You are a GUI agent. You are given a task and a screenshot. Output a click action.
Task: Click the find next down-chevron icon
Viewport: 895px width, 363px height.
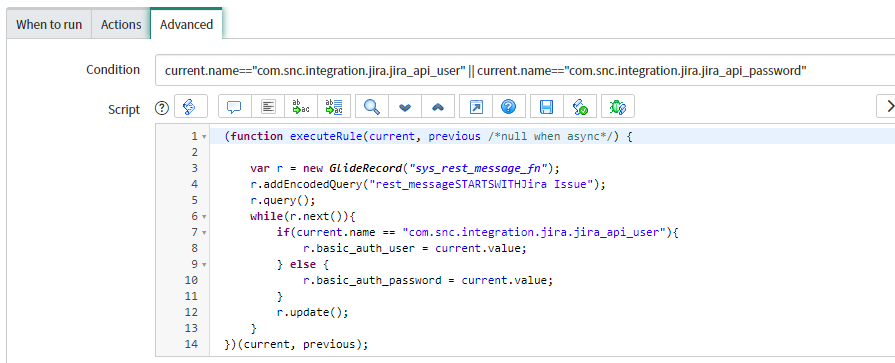405,107
